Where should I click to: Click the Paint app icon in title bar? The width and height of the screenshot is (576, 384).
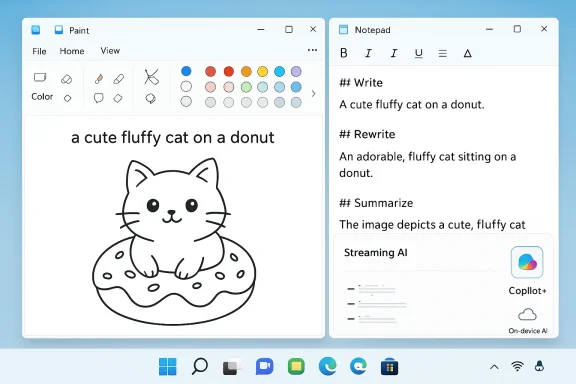(58, 30)
